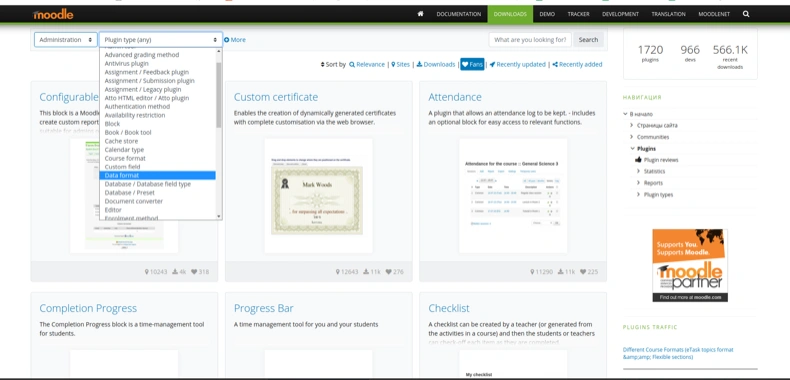The width and height of the screenshot is (790, 380).
Task: Expand Statistics in navigation tree
Action: [x=638, y=171]
